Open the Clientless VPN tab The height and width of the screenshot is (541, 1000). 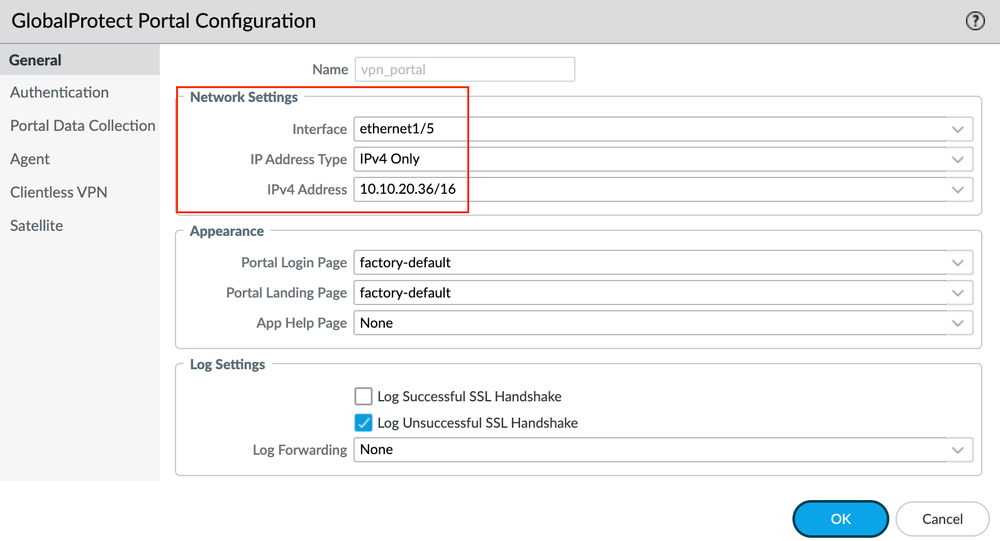58,192
